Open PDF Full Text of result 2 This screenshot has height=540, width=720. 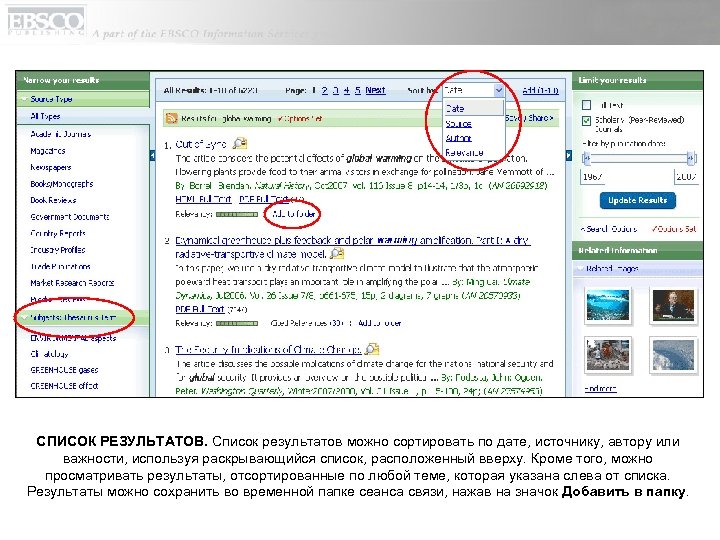coord(200,309)
